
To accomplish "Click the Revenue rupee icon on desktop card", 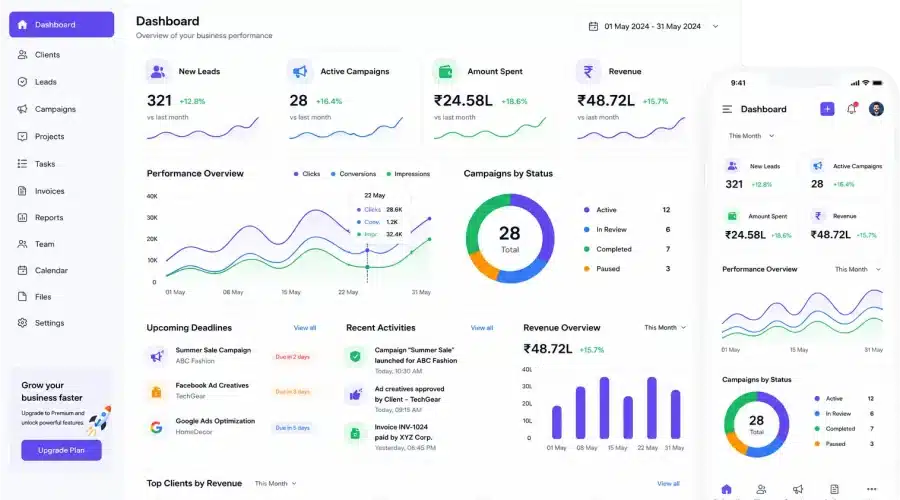I will (588, 71).
